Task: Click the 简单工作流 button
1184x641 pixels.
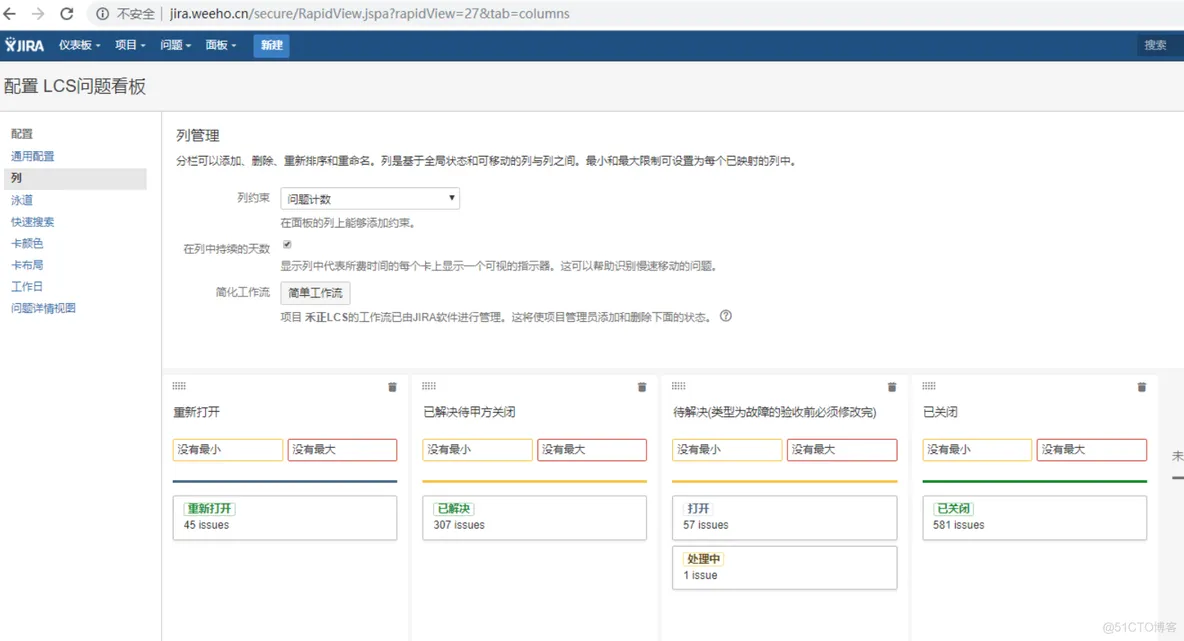Action: pos(315,293)
